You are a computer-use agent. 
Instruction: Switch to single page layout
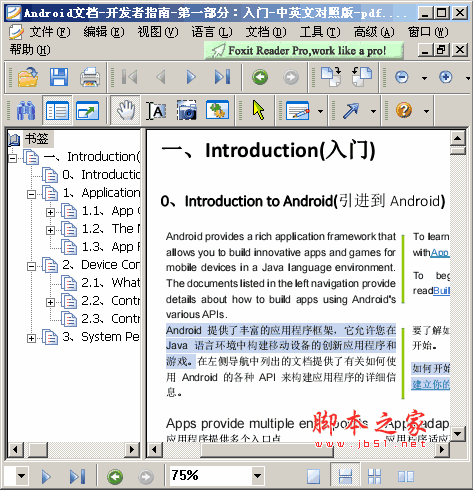[313, 476]
